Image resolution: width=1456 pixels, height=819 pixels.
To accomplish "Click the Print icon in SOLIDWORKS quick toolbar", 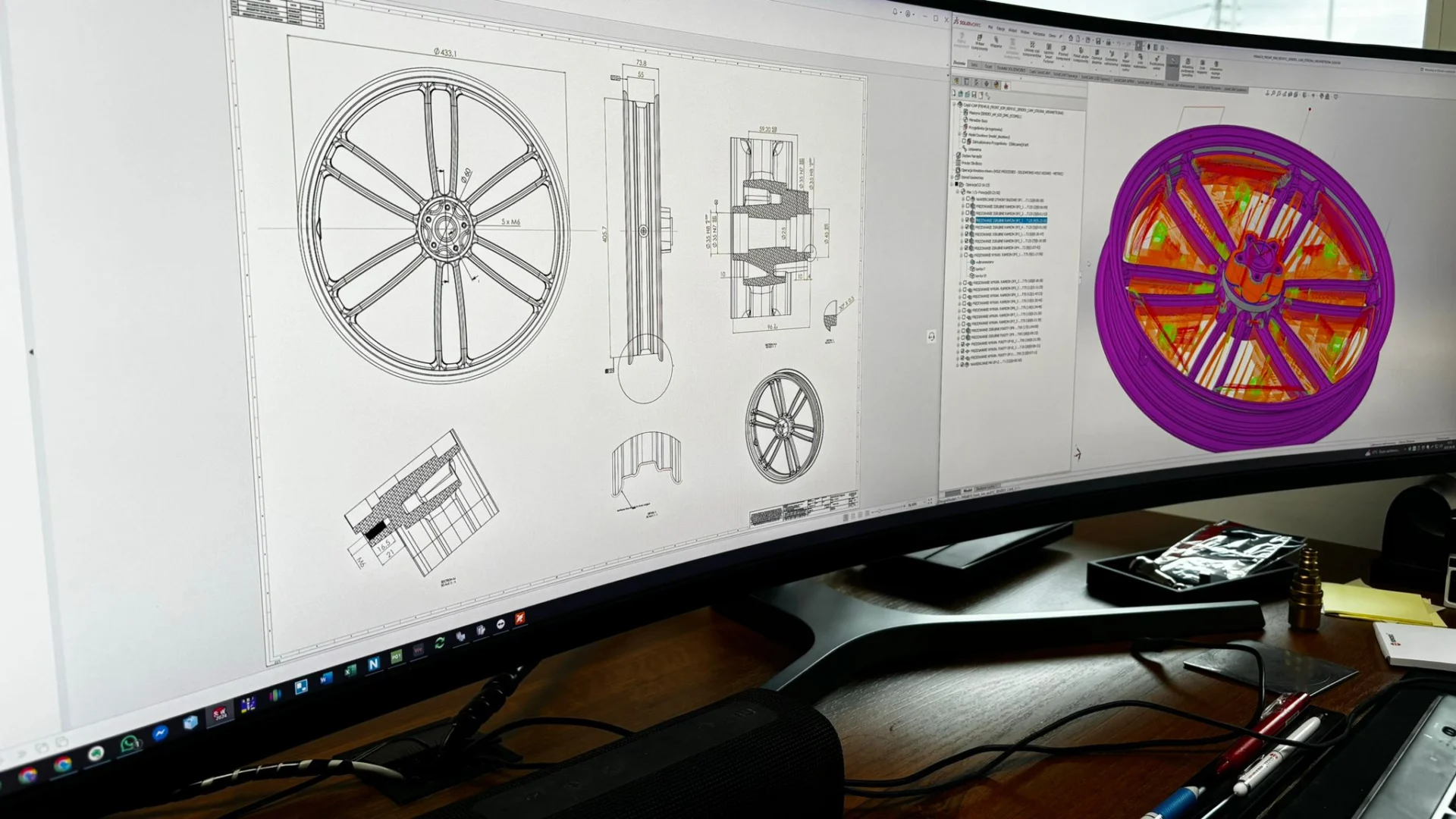I will pos(1108,42).
